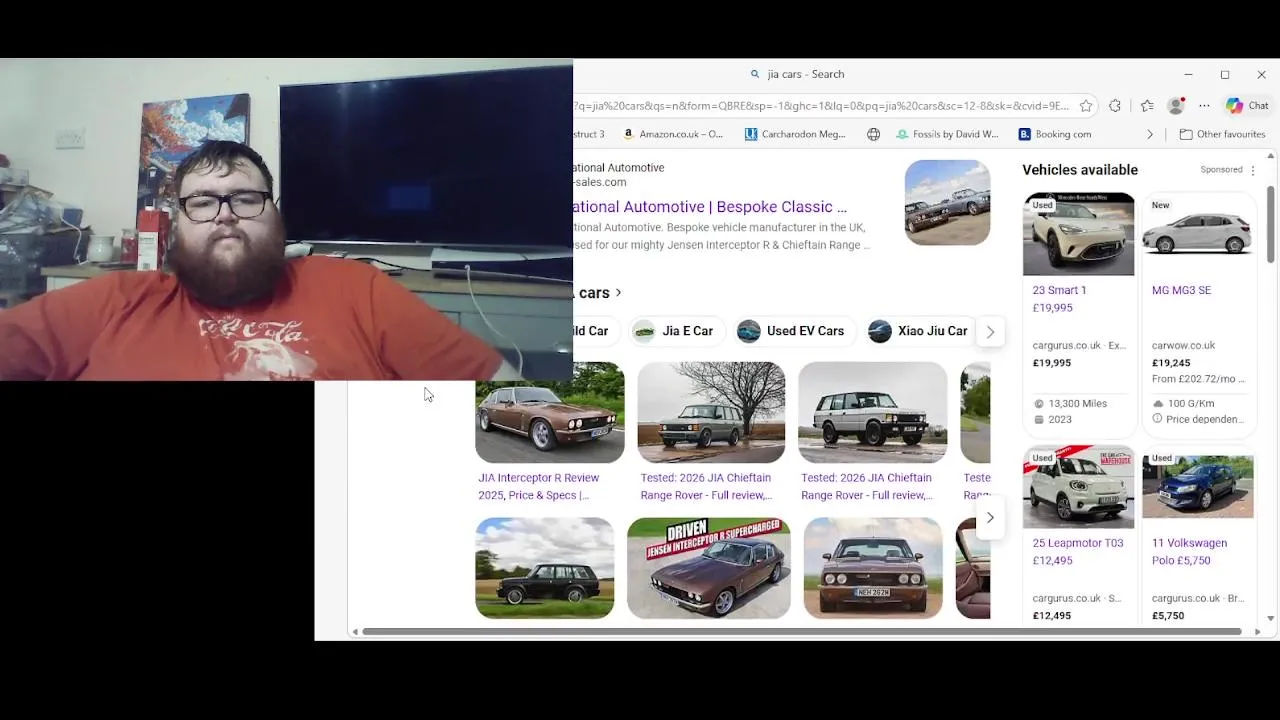Open the browser profile avatar
Screen dimensions: 1280x720
[x=1176, y=106]
